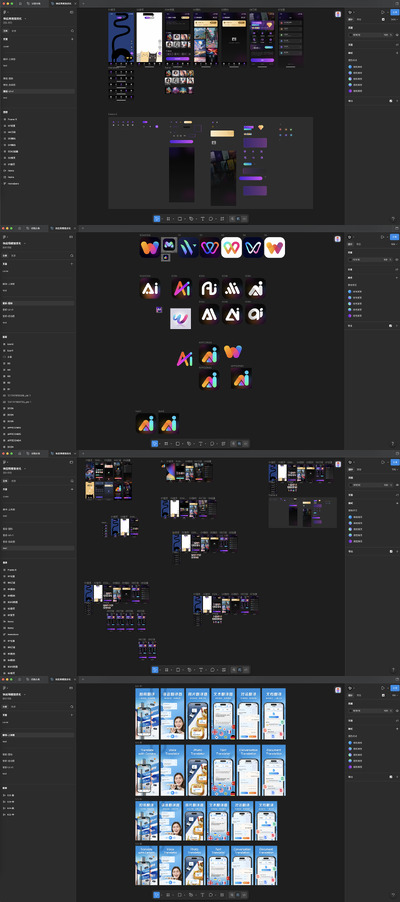Select the Frame tool in the purple app-screens window
The image size is (400, 902).
pyautogui.click(x=167, y=219)
